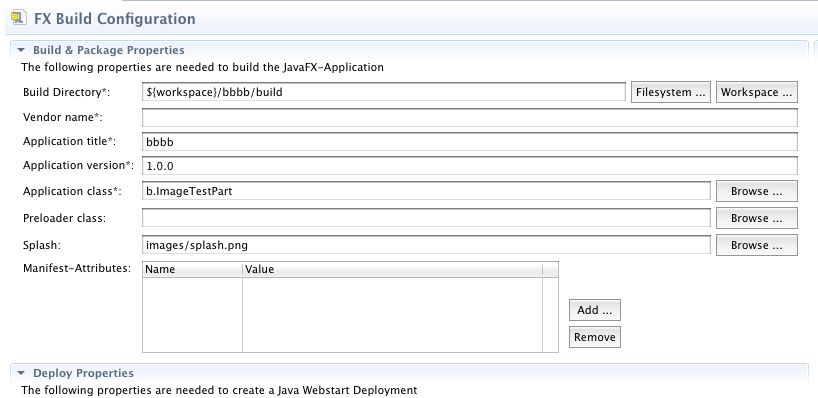Focus the empty Vendor name field
The image size is (818, 398).
[x=470, y=117]
